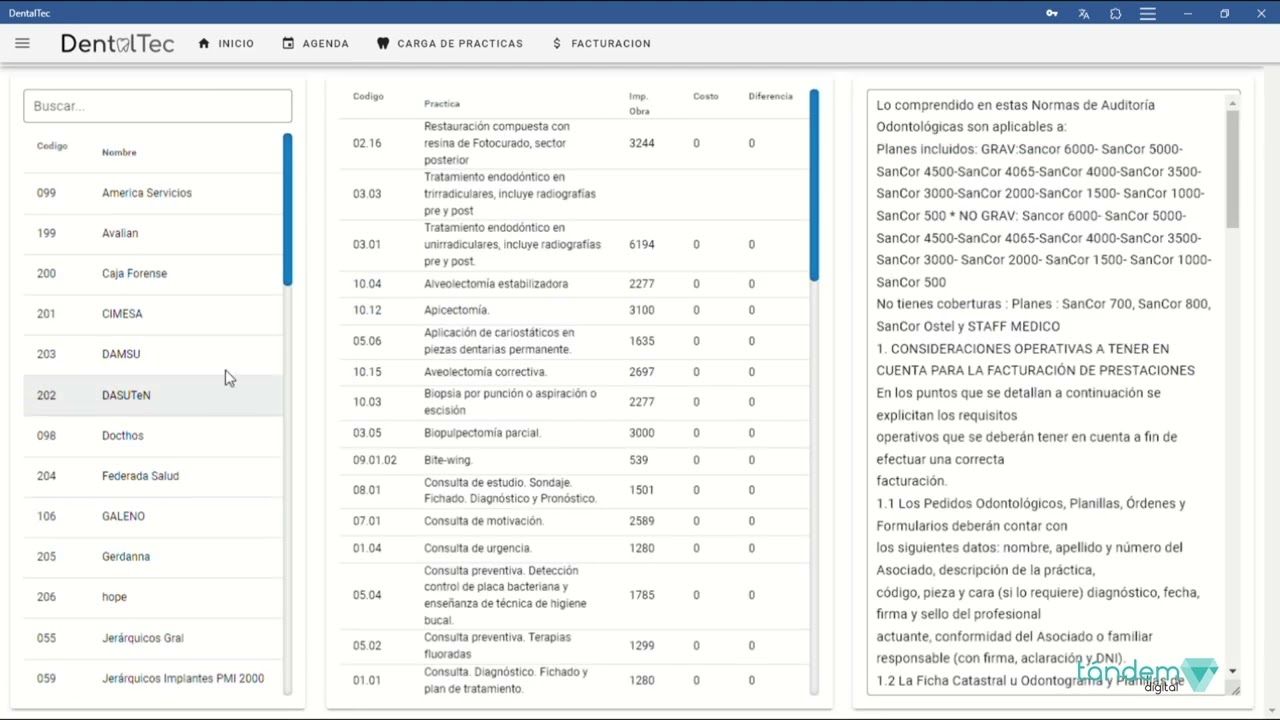Click the calendar icon beside AGENDA
The image size is (1280, 720).
[x=288, y=44]
